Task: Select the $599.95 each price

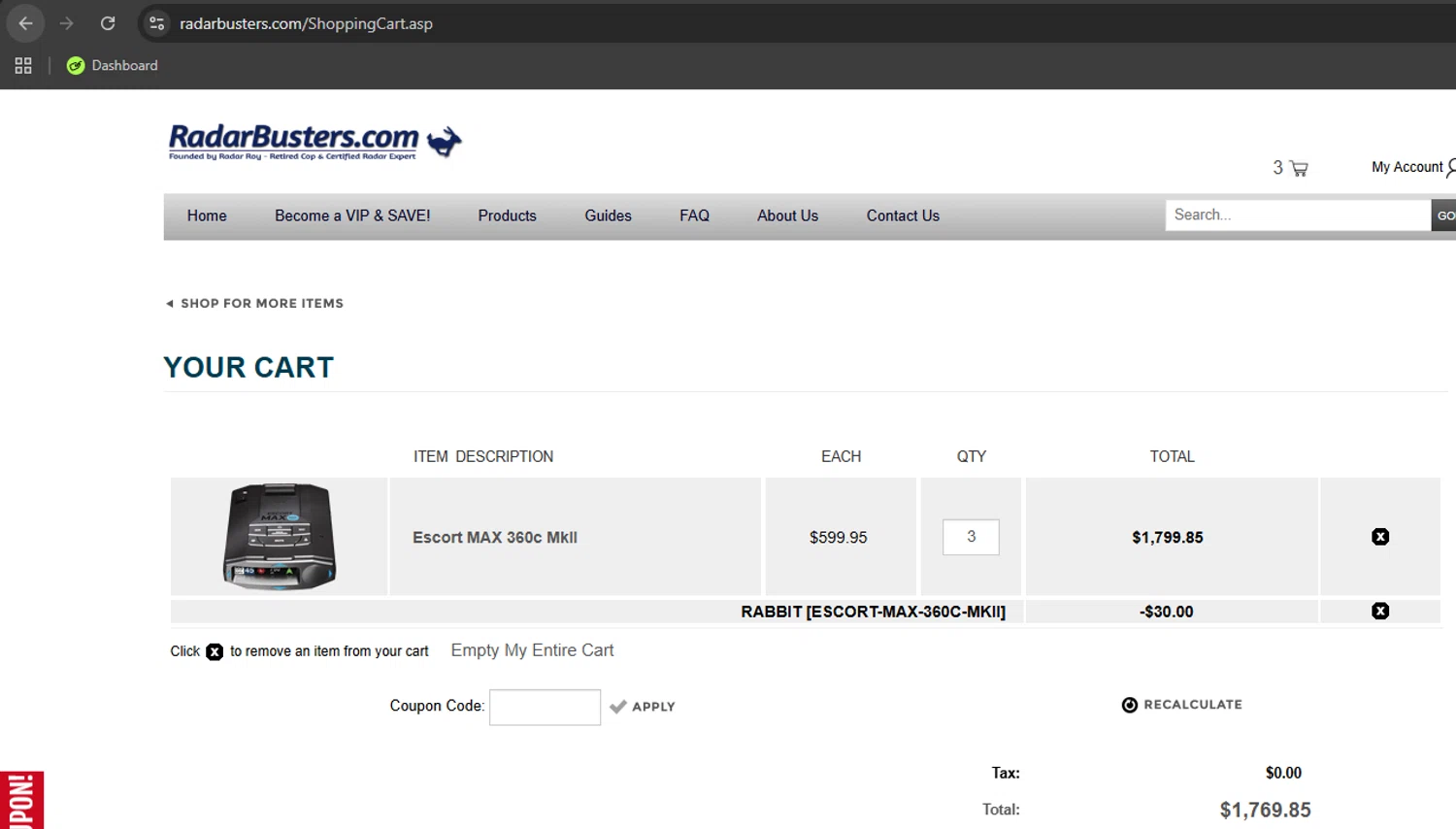Action: (x=839, y=537)
